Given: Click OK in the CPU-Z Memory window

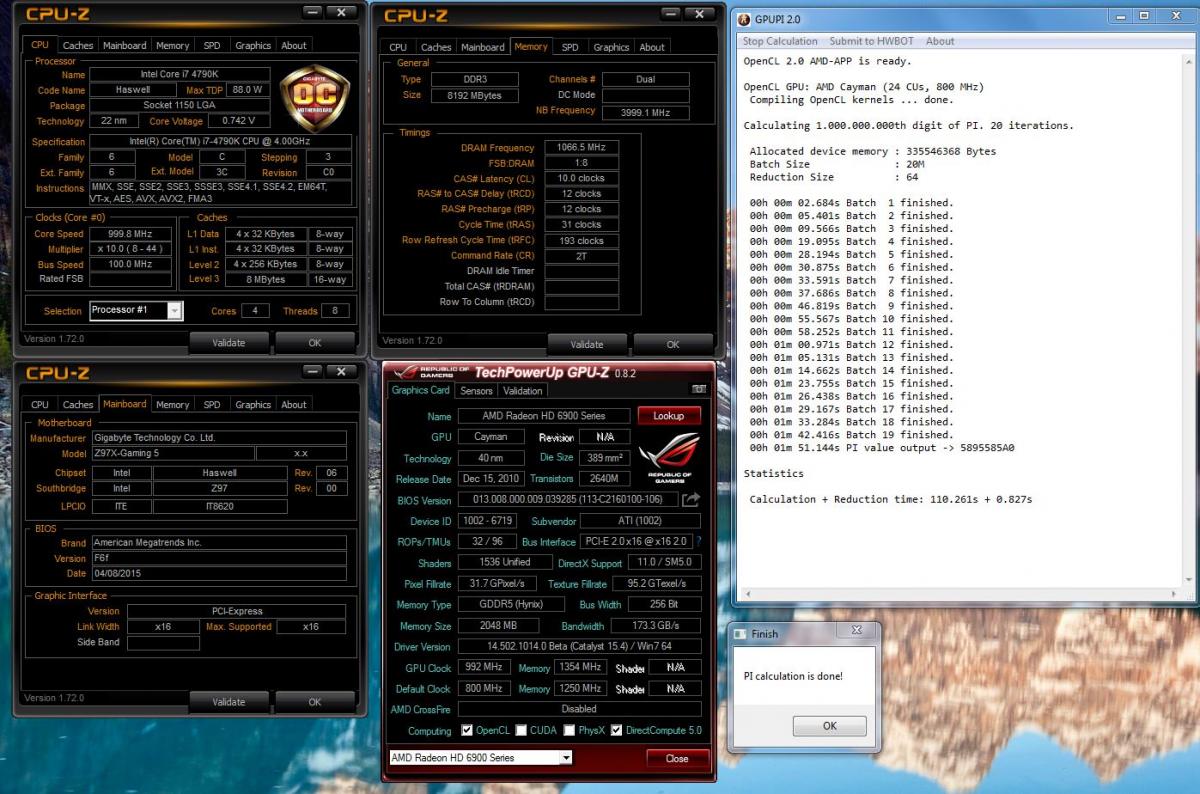Looking at the screenshot, I should click(x=673, y=344).
